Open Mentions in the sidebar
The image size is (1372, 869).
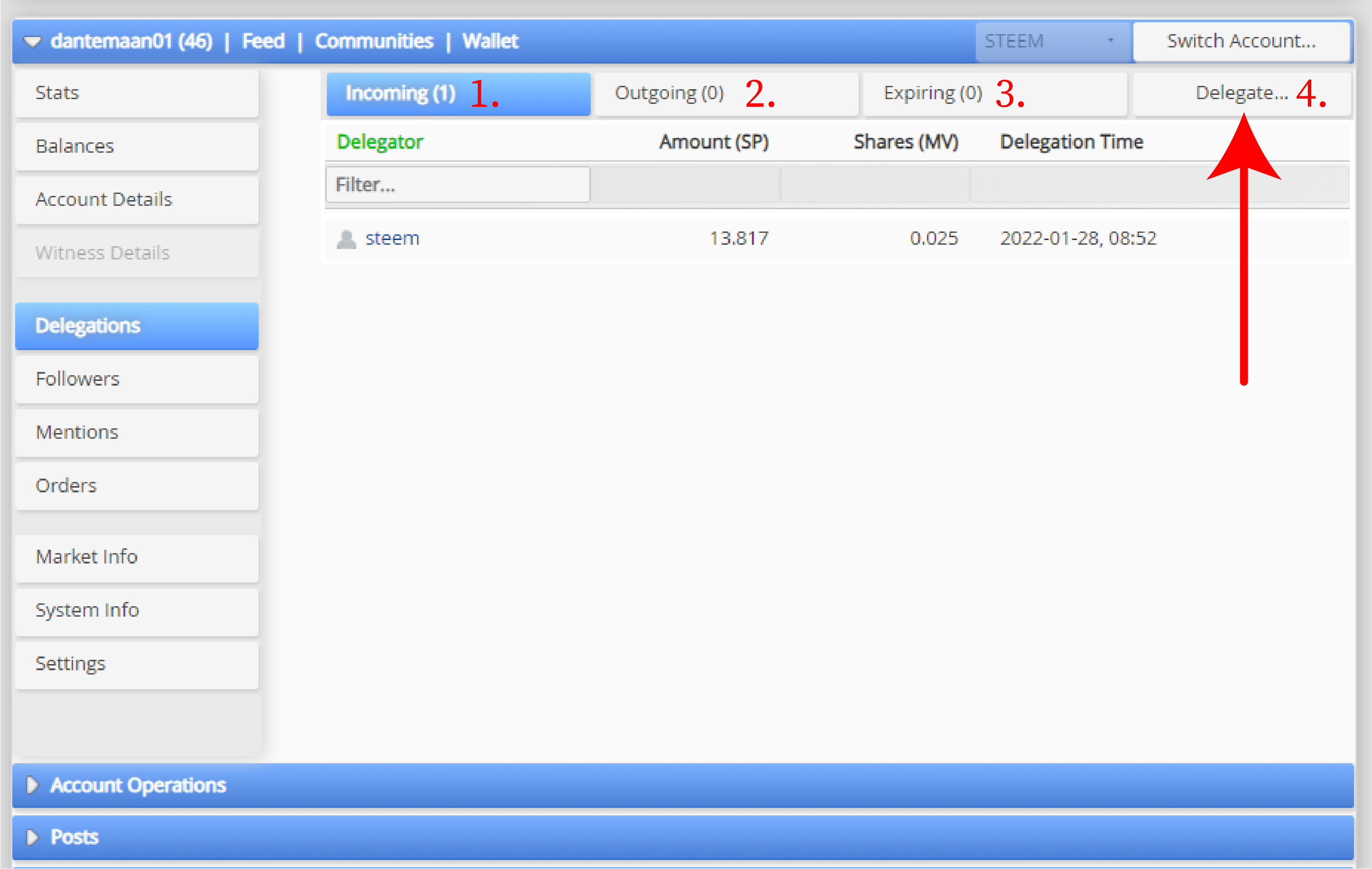(x=137, y=433)
